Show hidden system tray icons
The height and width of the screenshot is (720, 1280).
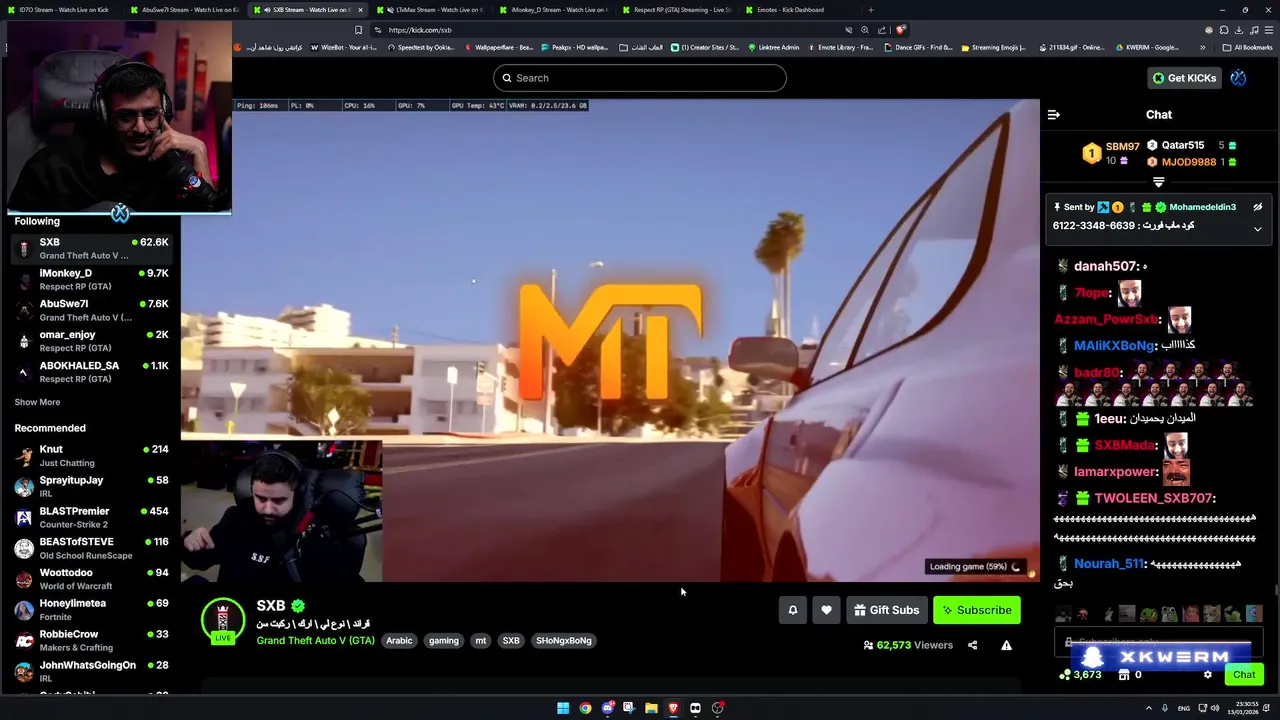tap(1148, 708)
